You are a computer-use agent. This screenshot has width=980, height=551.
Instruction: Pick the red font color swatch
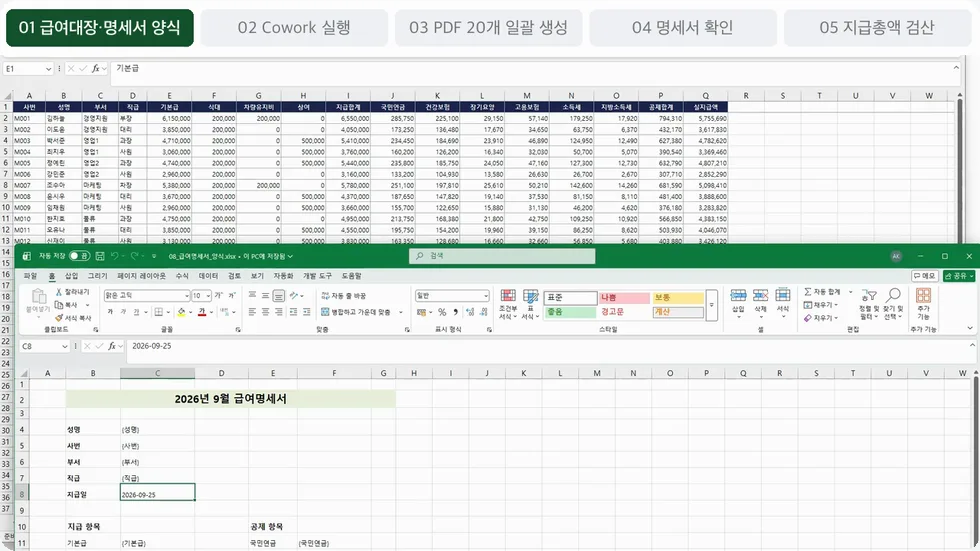[x=202, y=312]
